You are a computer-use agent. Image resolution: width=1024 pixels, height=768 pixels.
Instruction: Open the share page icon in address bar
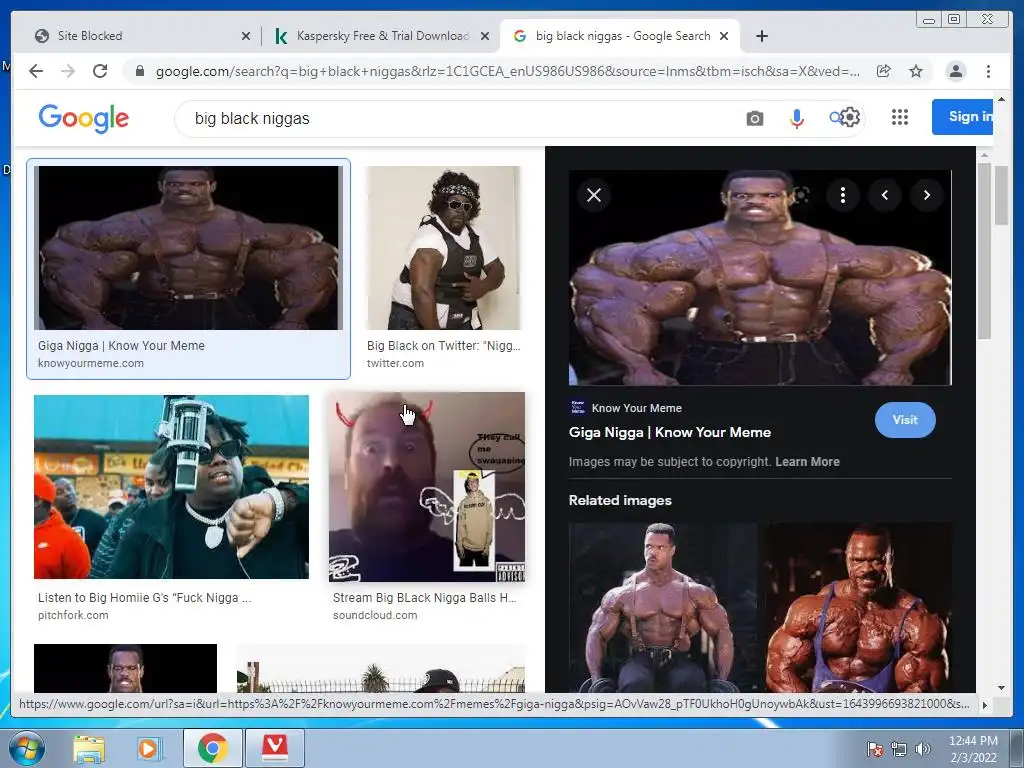pyautogui.click(x=884, y=71)
